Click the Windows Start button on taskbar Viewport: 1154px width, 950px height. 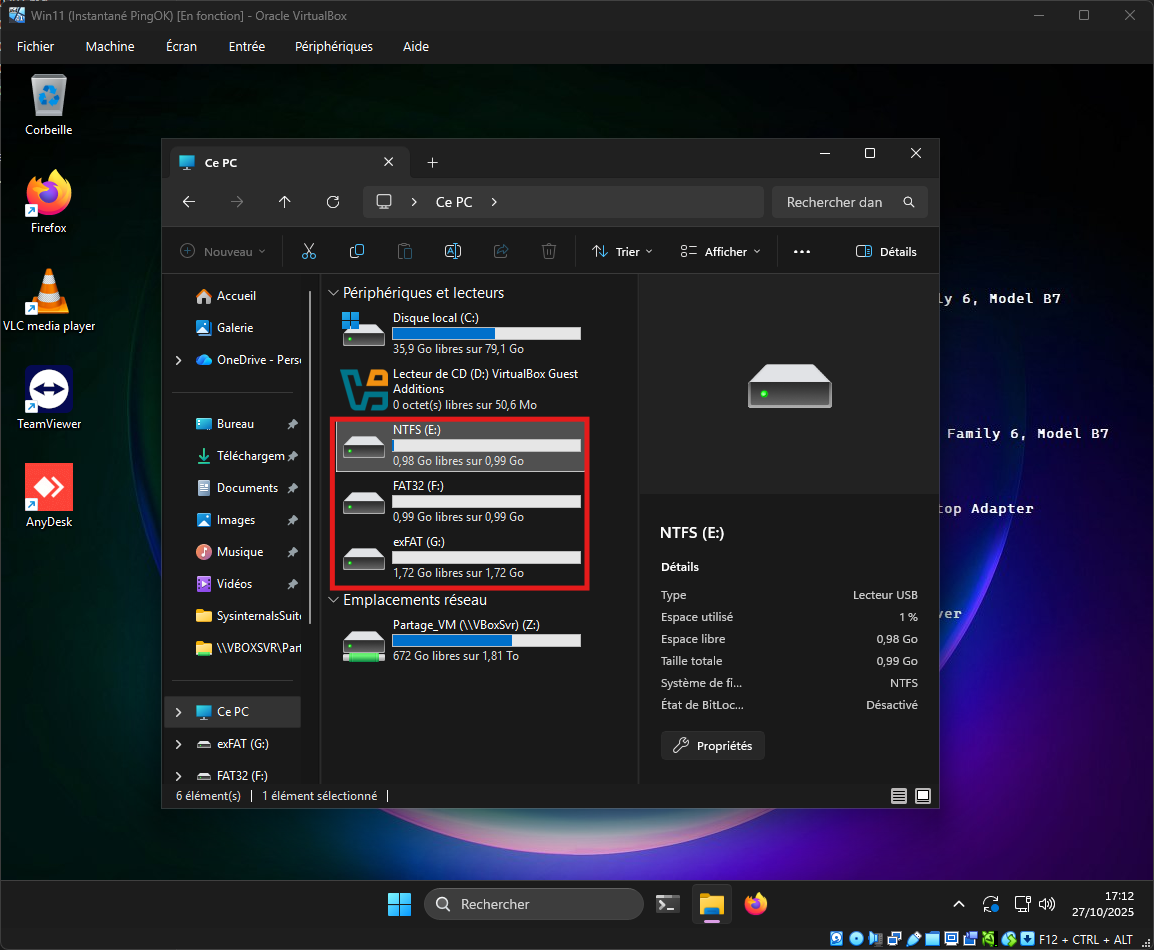399,904
